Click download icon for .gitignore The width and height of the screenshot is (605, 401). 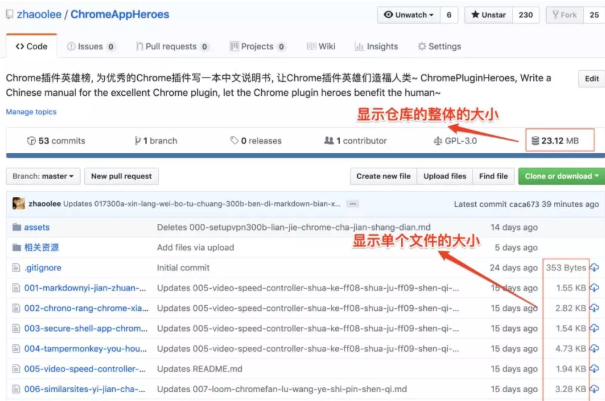coord(595,267)
